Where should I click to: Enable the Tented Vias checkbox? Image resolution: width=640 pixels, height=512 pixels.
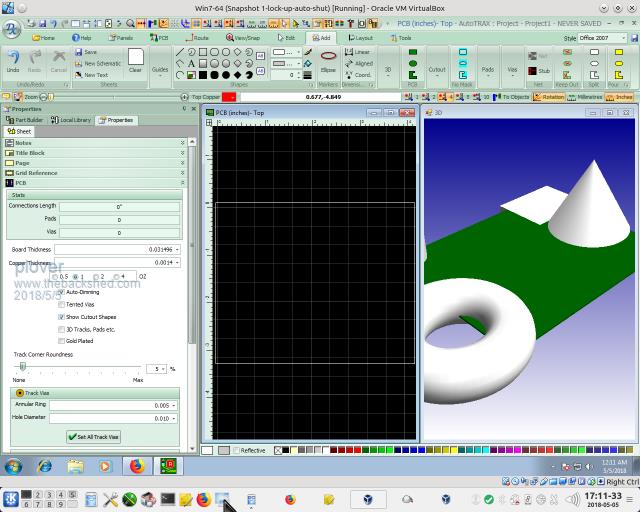63,304
